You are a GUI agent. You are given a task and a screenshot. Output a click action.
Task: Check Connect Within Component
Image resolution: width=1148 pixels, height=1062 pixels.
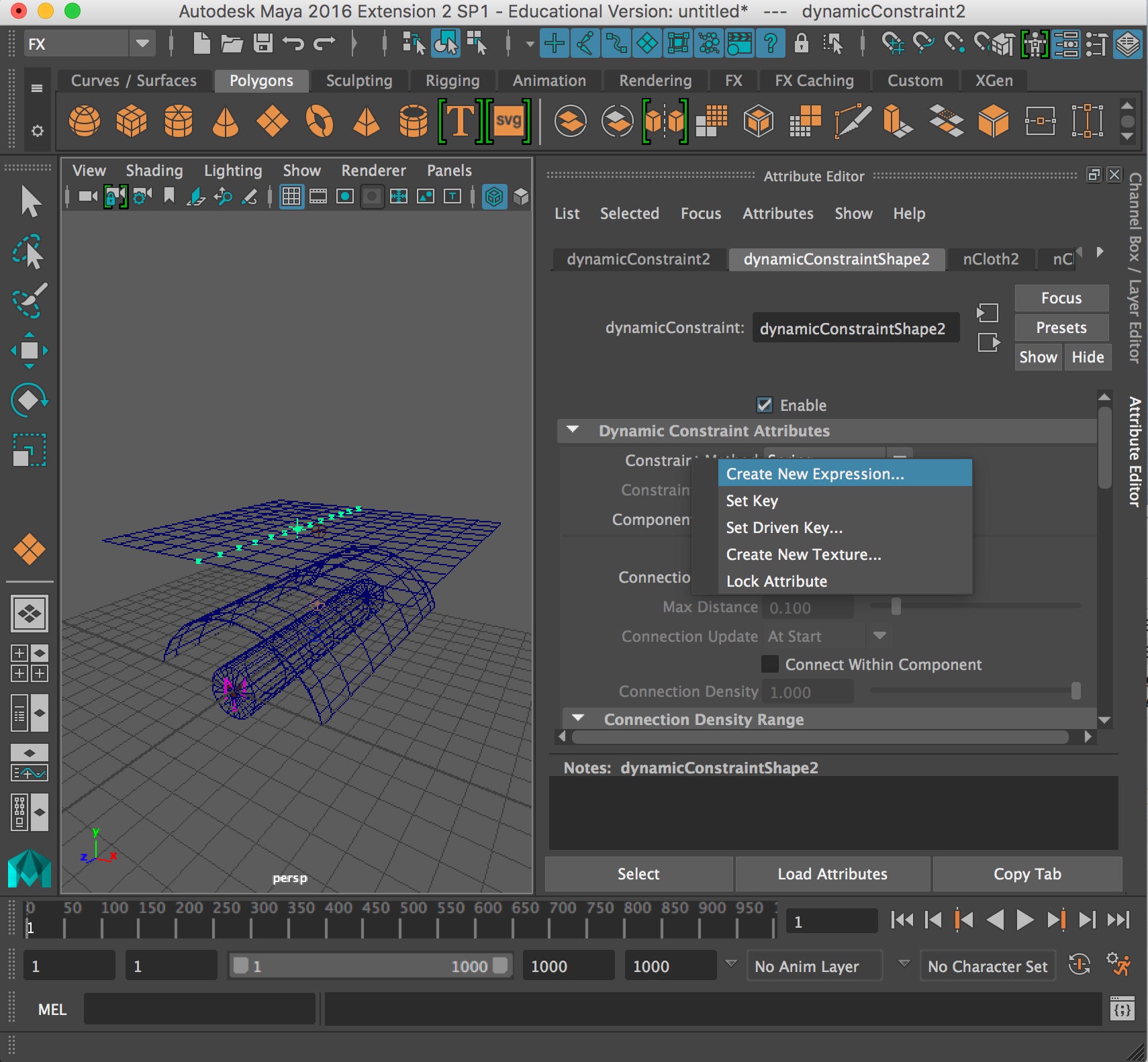tap(770, 664)
